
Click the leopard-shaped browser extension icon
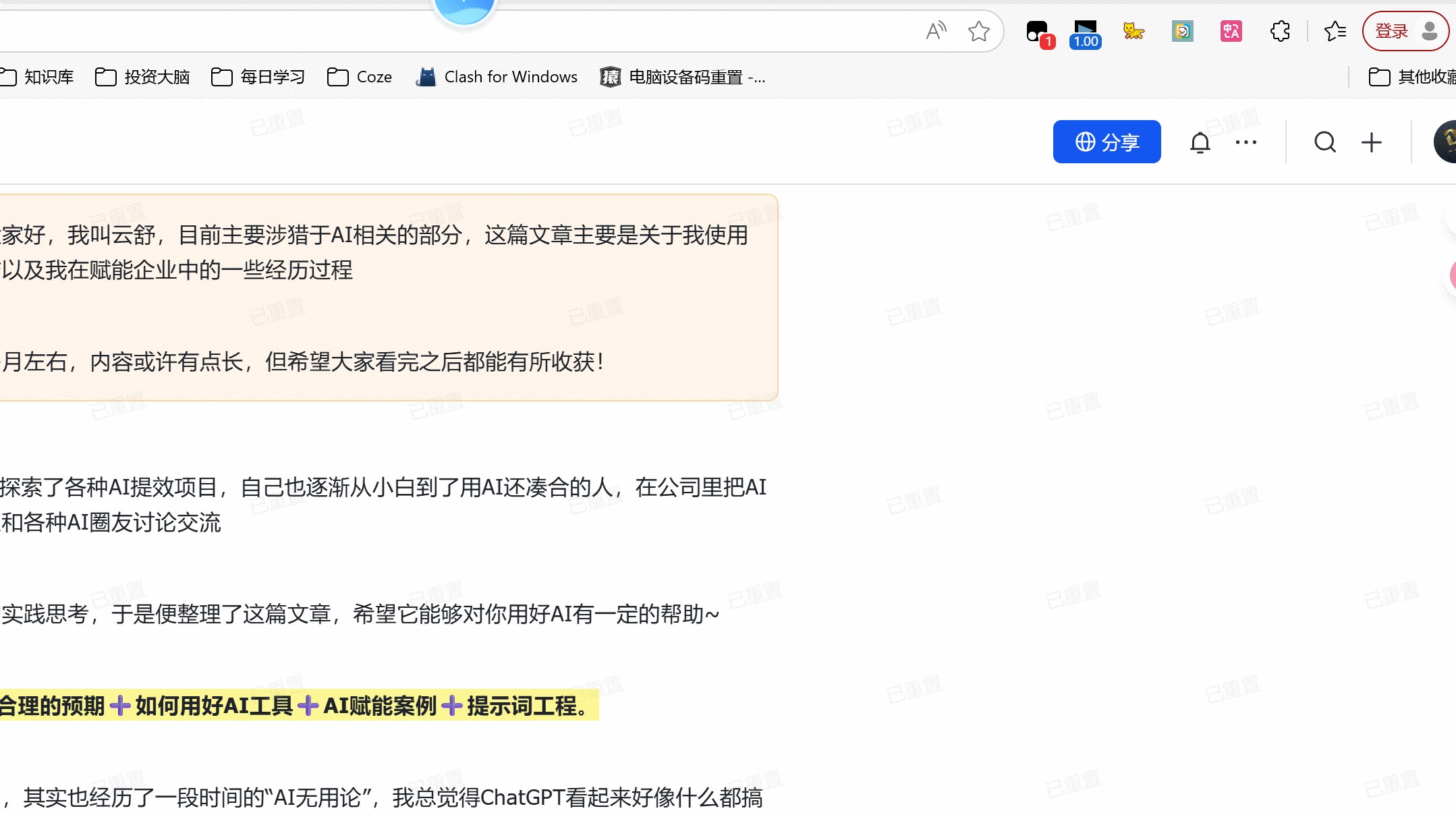point(1134,31)
